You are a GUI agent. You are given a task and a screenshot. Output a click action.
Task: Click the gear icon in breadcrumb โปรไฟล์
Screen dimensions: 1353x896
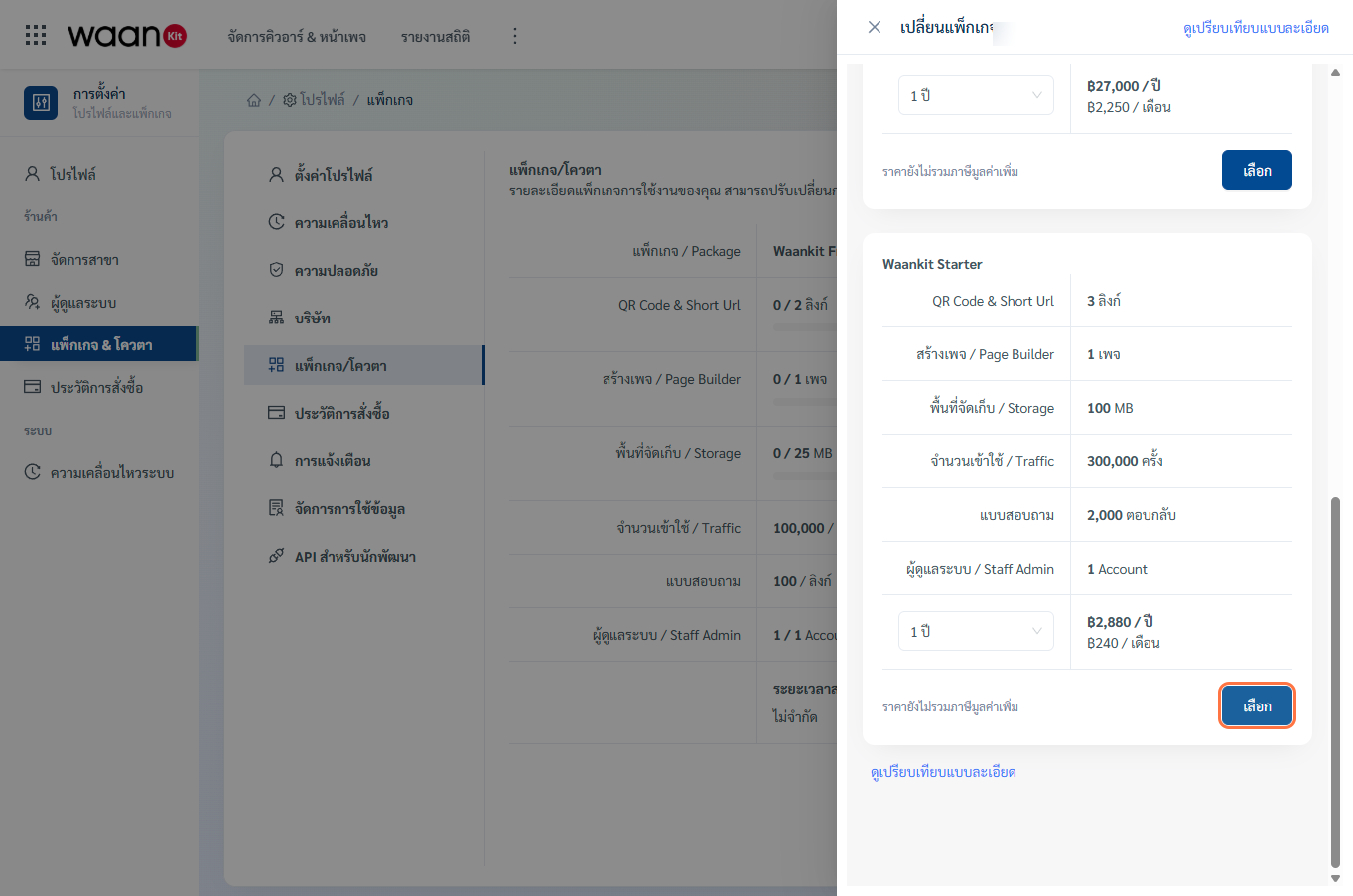click(x=290, y=100)
